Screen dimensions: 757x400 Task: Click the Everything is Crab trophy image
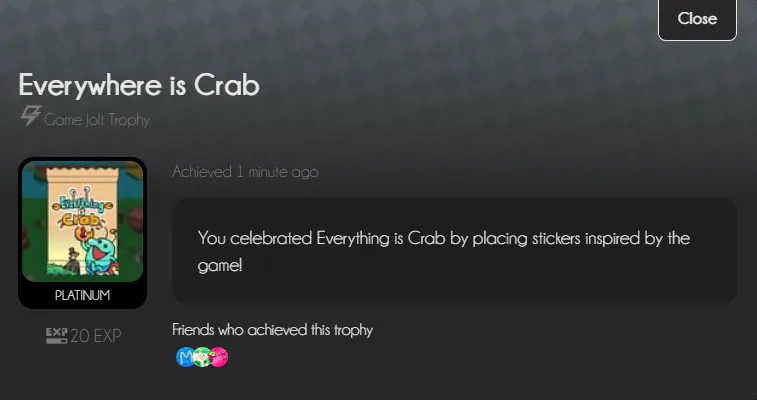pos(83,222)
